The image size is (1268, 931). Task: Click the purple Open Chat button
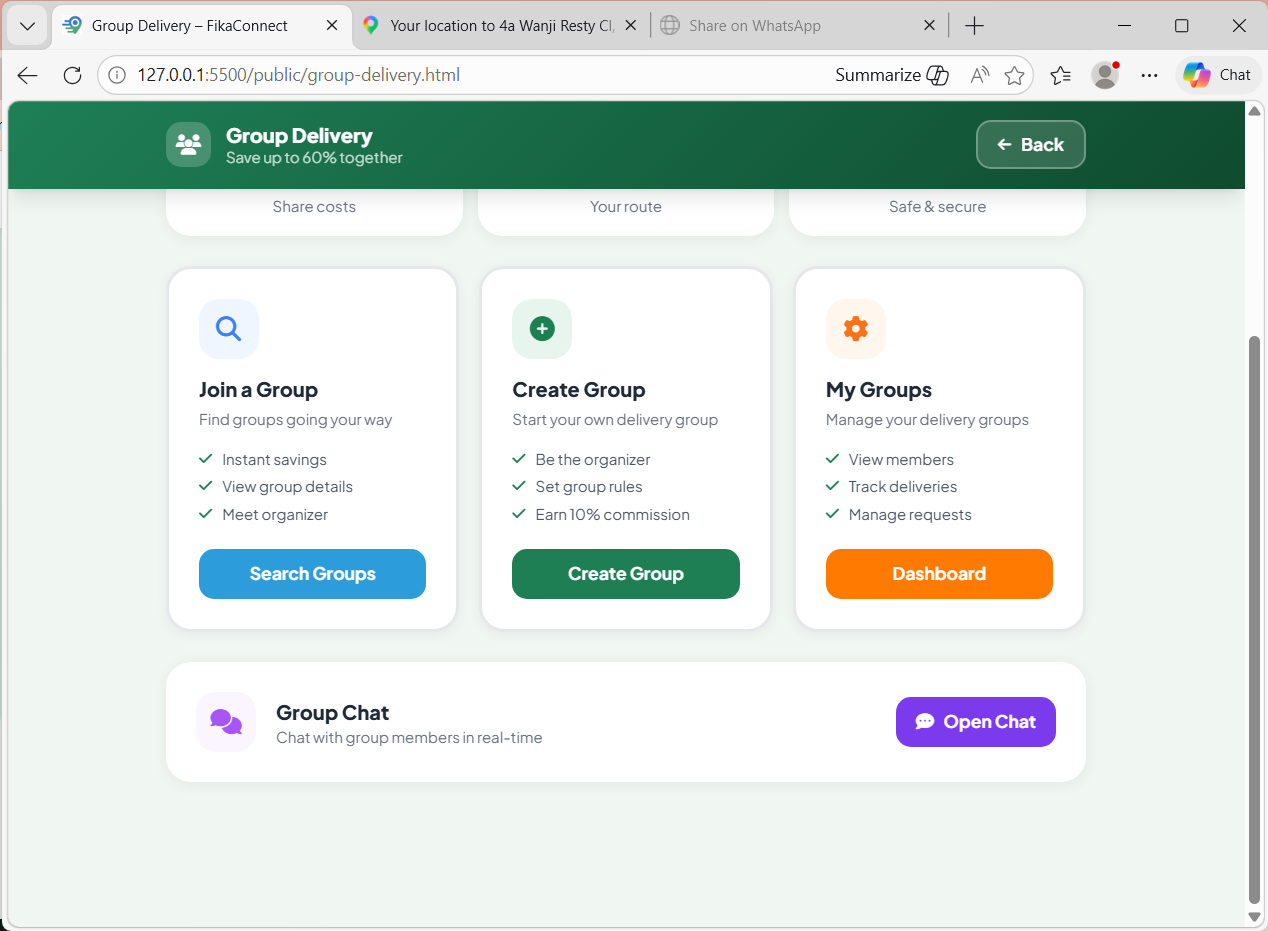tap(975, 722)
